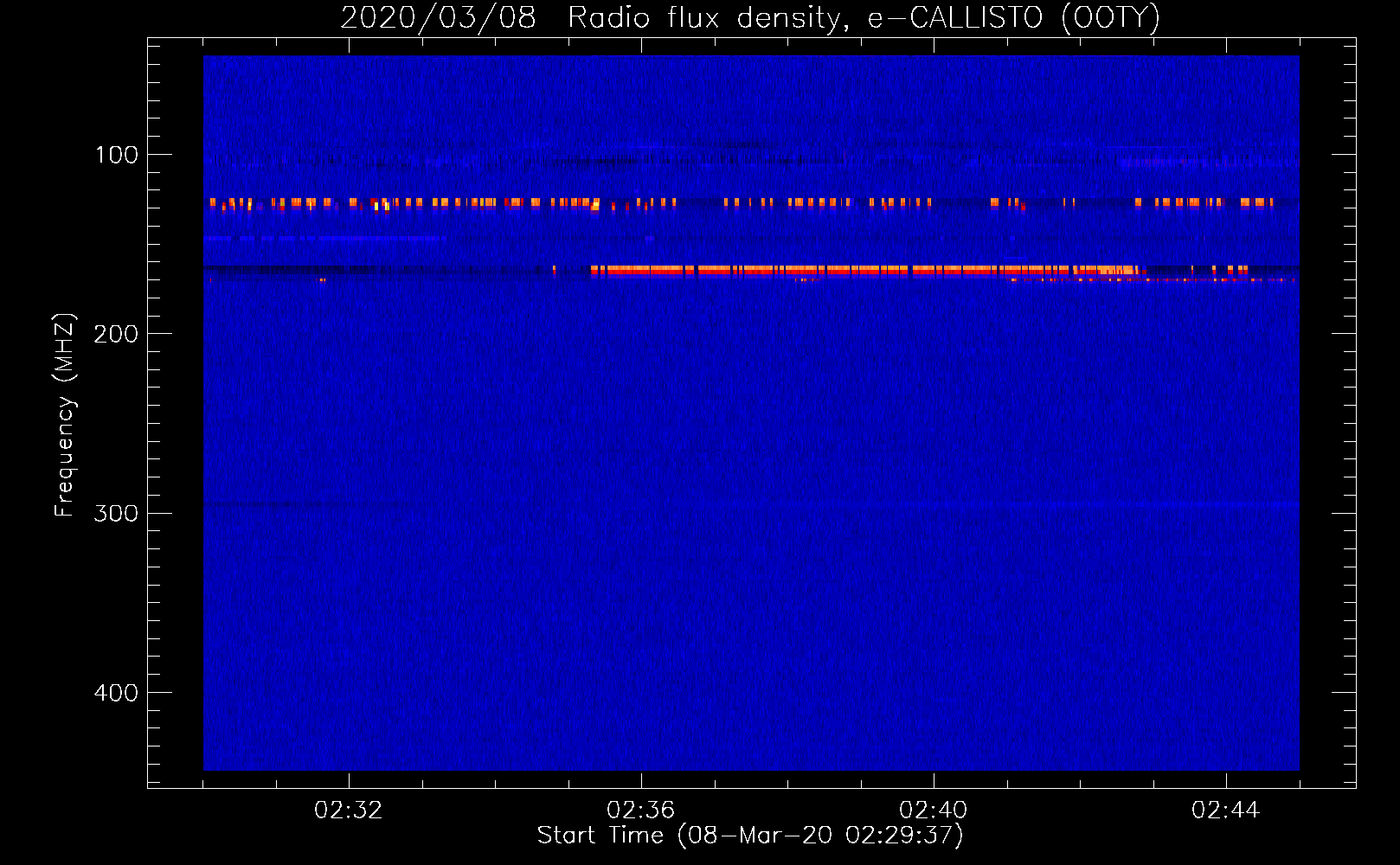This screenshot has height=865, width=1400.
Task: Click the '200' frequency tick label
Action: pyautogui.click(x=116, y=334)
